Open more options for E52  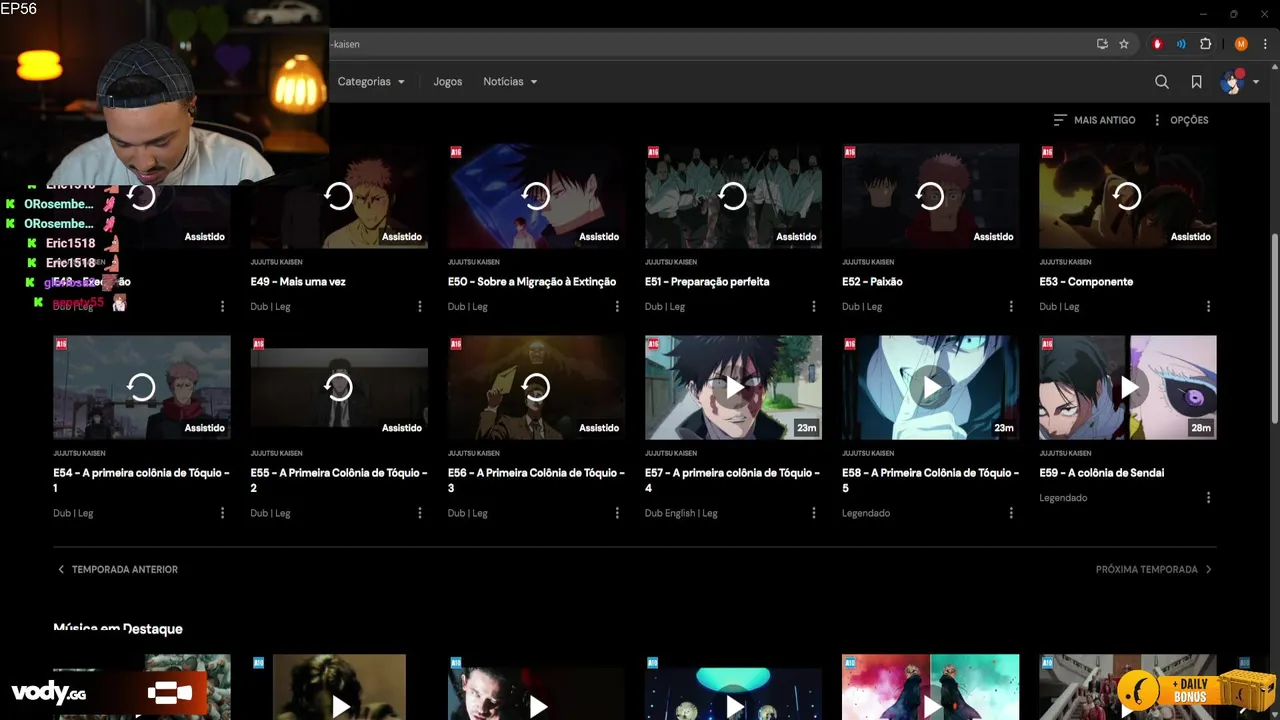click(1011, 307)
